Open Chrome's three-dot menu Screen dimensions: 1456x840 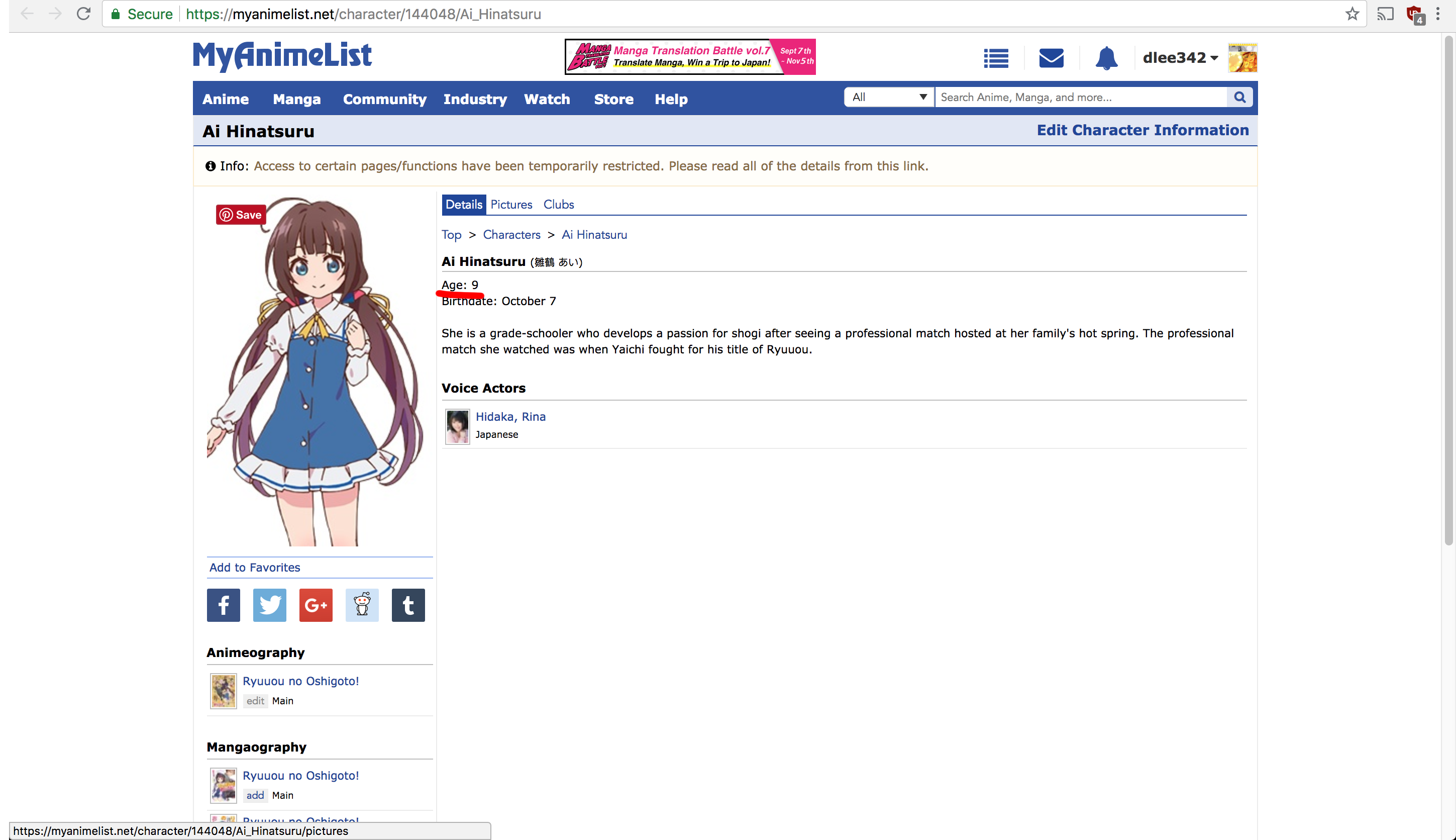(1437, 14)
